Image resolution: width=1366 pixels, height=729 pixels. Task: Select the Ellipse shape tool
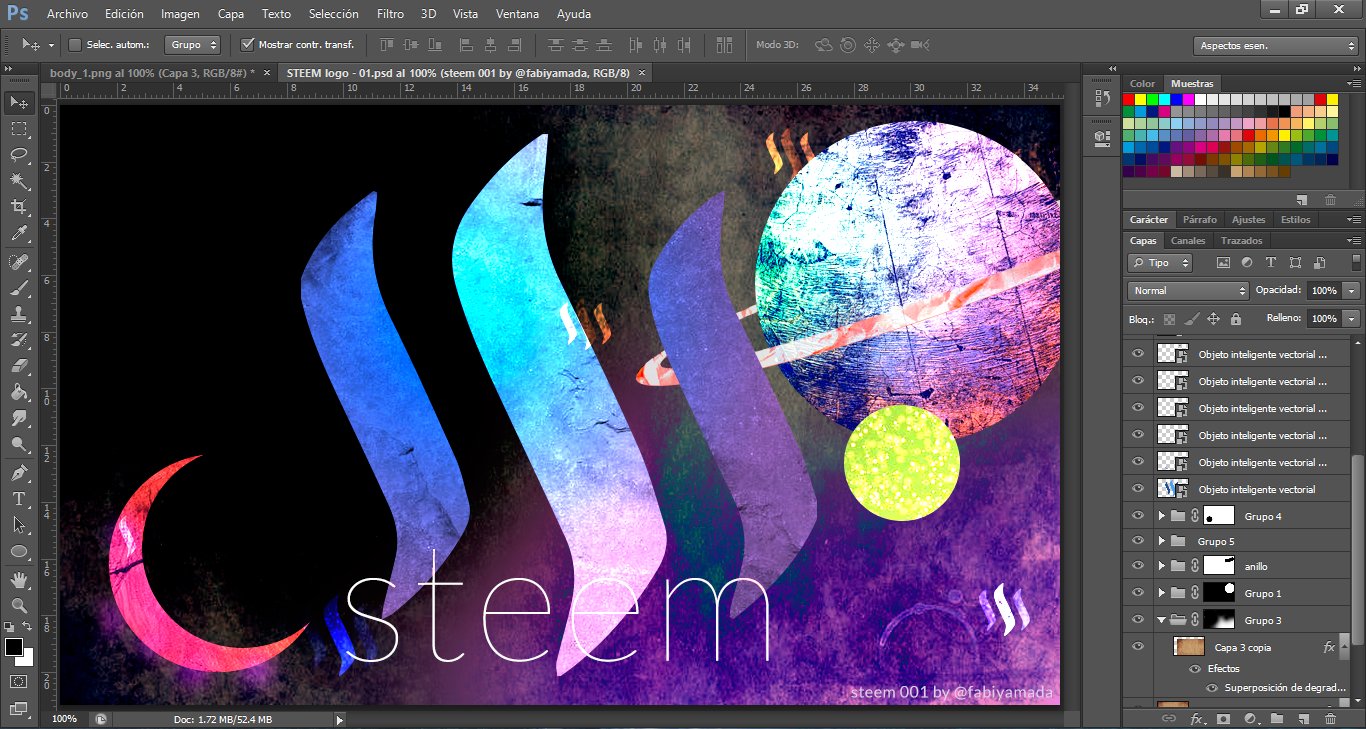[x=19, y=551]
